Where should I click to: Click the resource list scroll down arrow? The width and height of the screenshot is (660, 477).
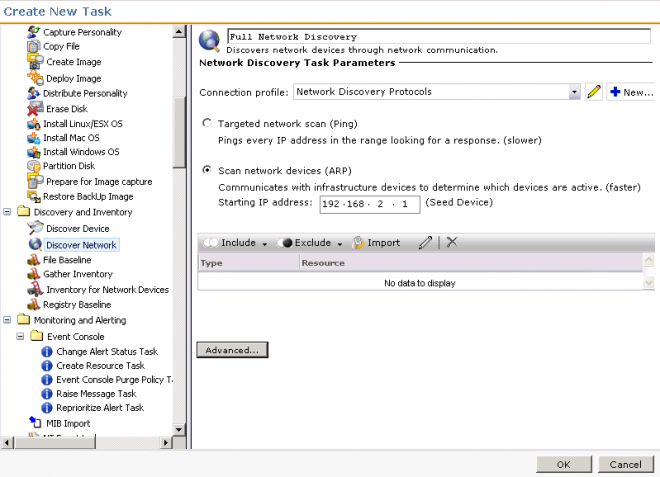pos(649,282)
